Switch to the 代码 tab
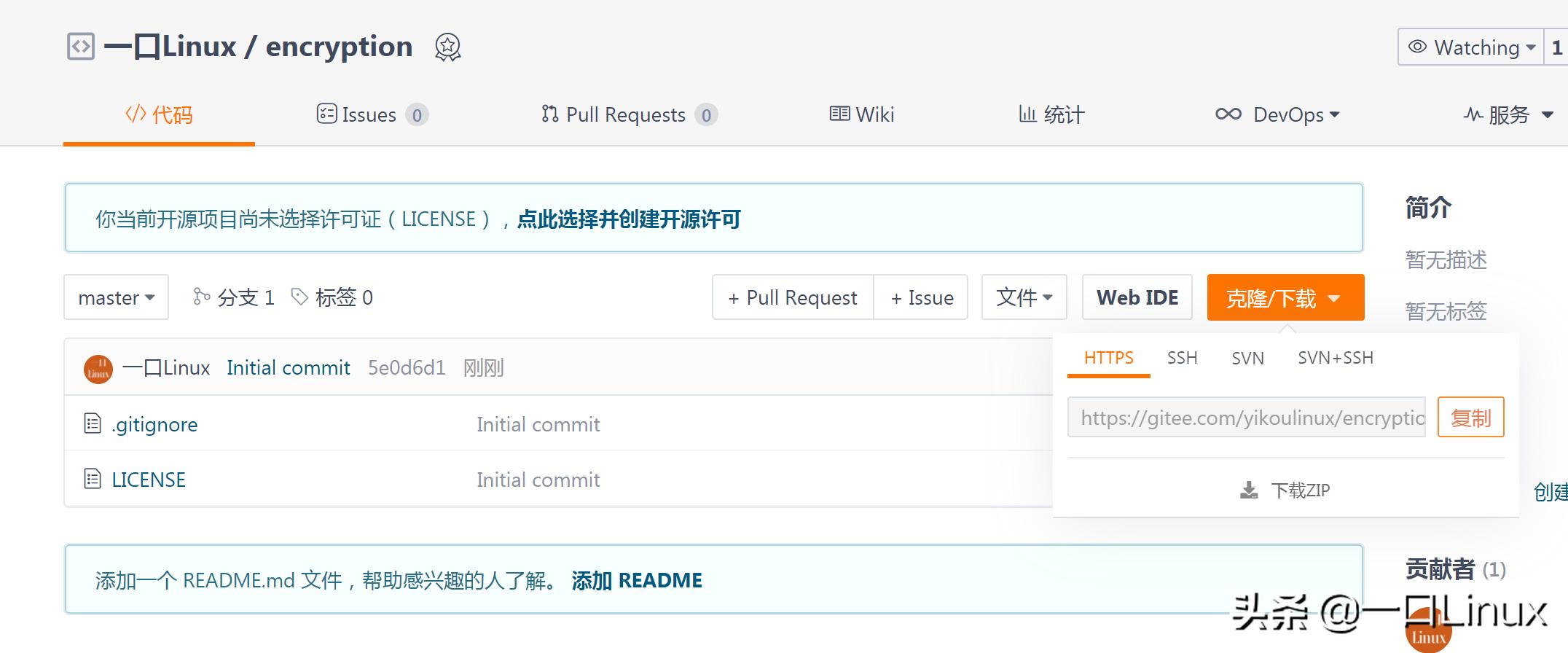Image resolution: width=1568 pixels, height=653 pixels. pyautogui.click(x=159, y=114)
